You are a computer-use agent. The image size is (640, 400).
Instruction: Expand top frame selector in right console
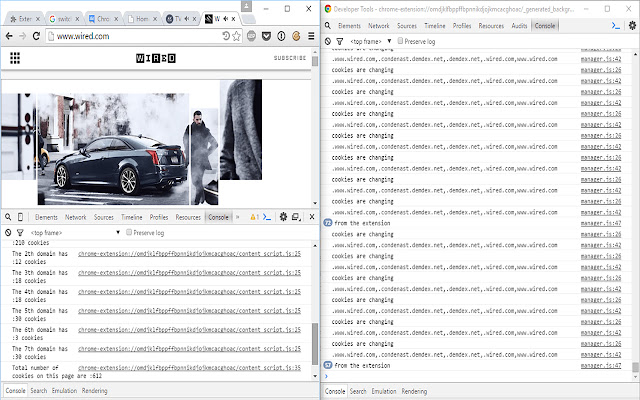[x=372, y=41]
